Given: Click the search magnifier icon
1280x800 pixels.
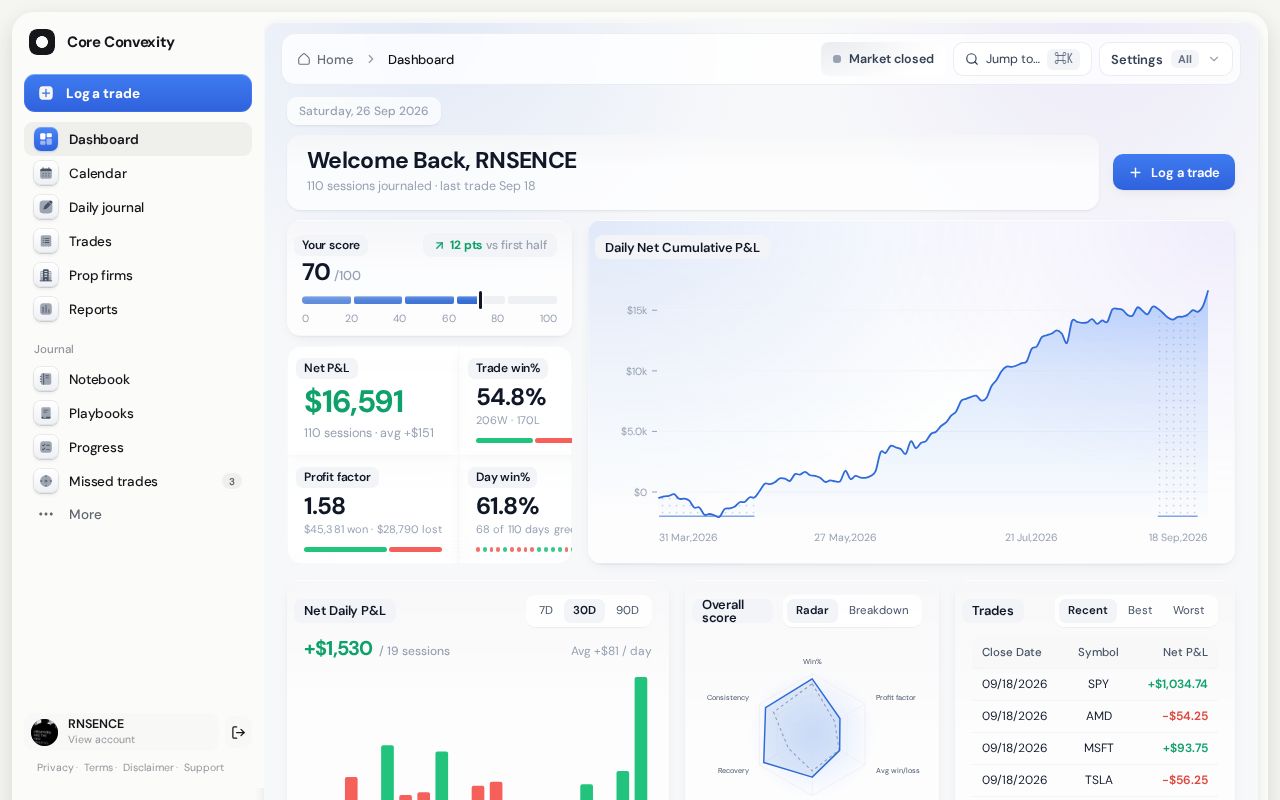Looking at the screenshot, I should (x=972, y=59).
